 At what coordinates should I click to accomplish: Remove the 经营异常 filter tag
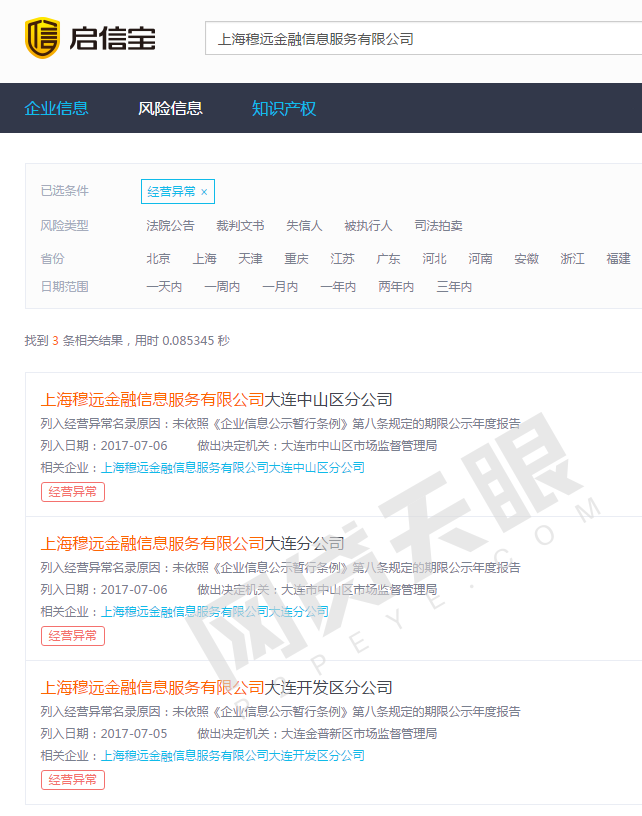click(x=204, y=192)
